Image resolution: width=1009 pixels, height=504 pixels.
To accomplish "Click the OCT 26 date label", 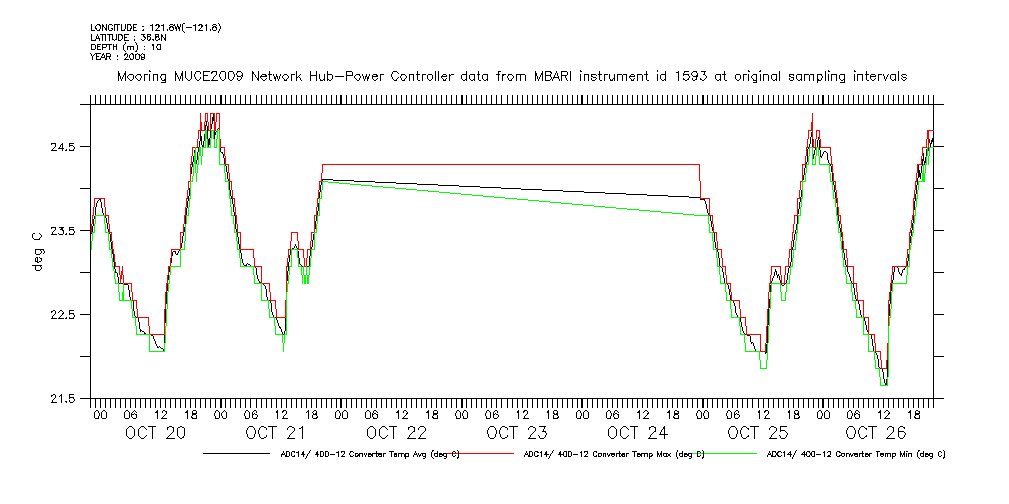I will 876,433.
